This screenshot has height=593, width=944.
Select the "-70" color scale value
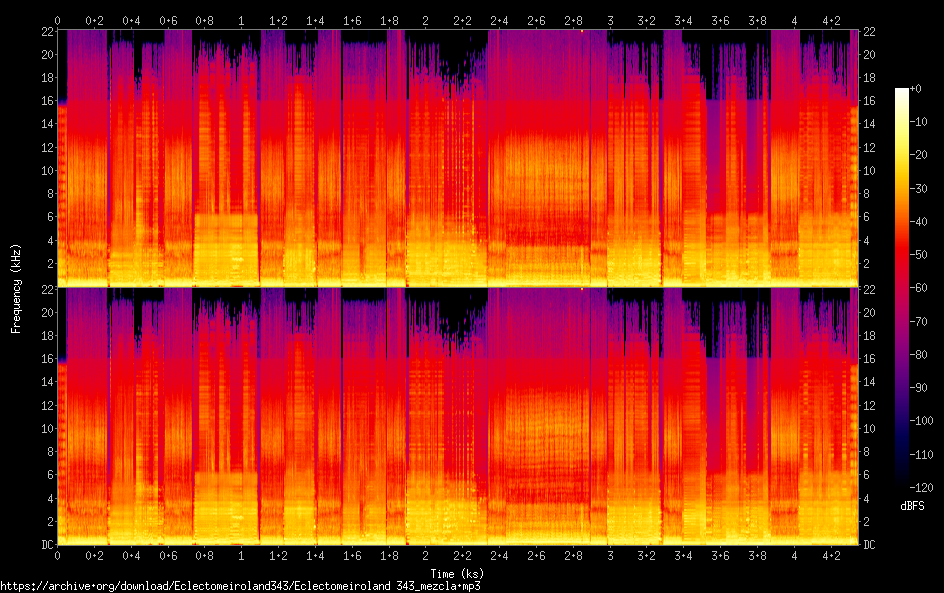tap(919, 321)
